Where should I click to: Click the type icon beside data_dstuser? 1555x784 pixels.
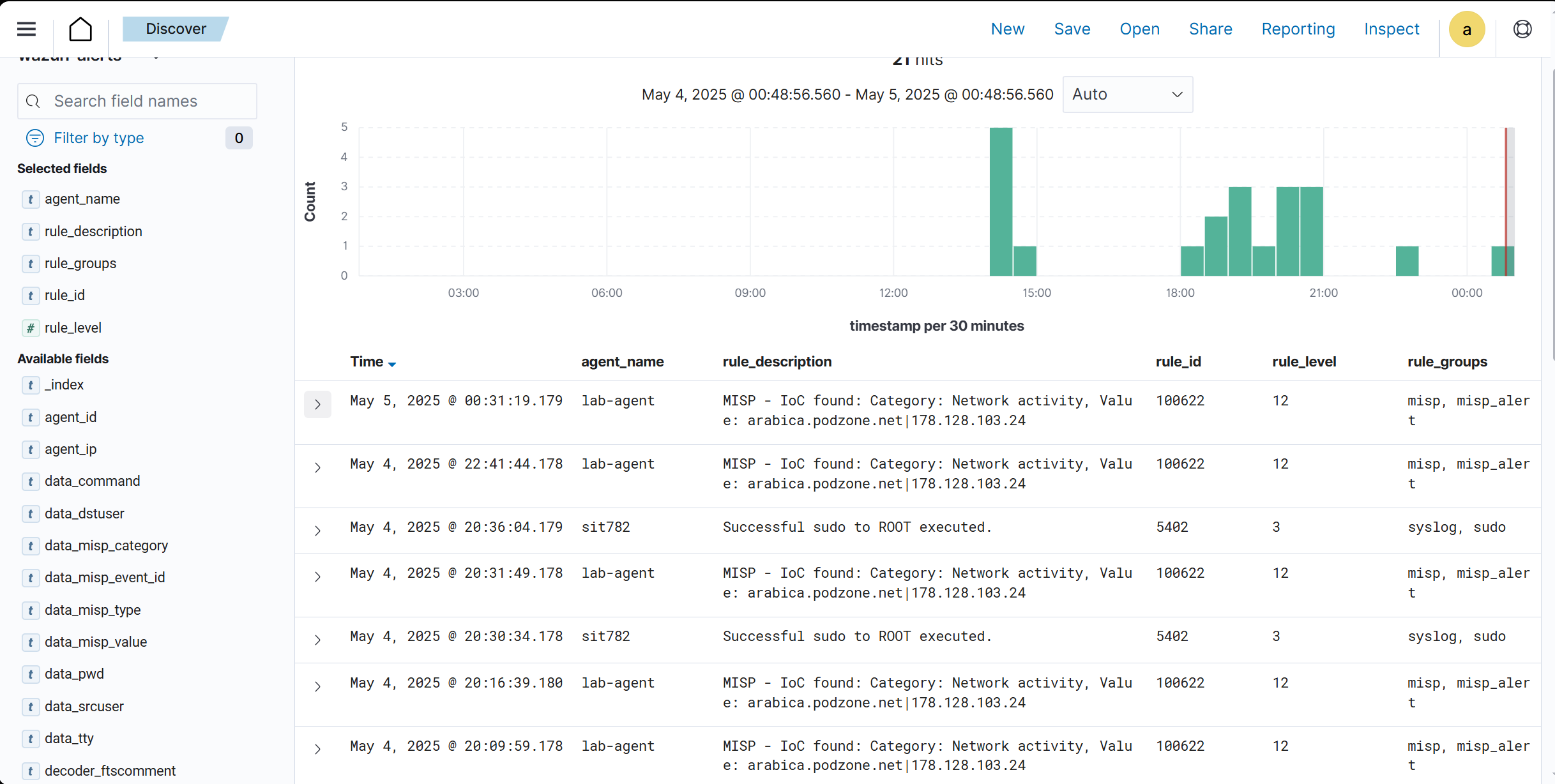(x=30, y=513)
